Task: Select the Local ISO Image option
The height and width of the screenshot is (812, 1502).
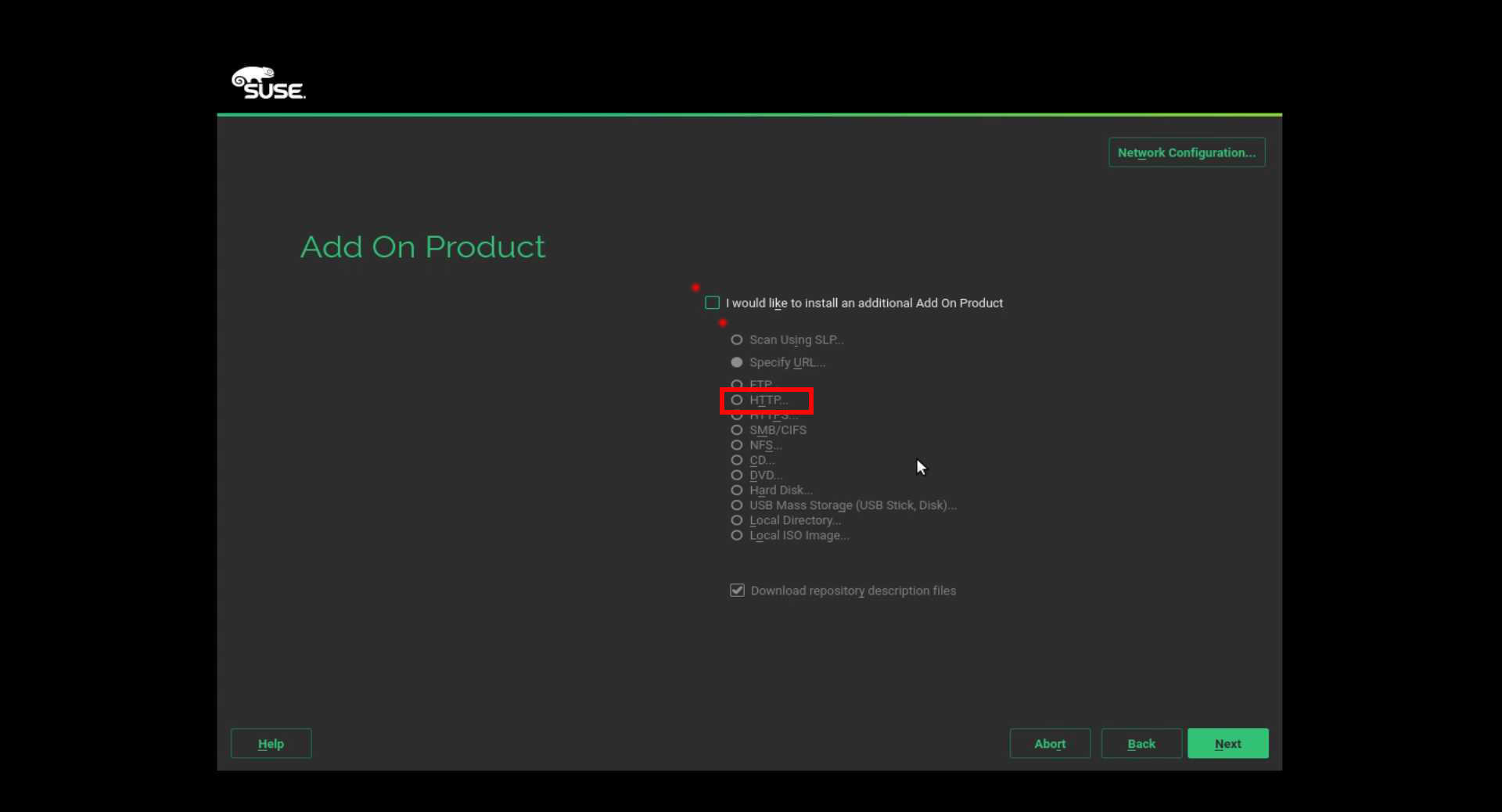Action: pos(736,535)
